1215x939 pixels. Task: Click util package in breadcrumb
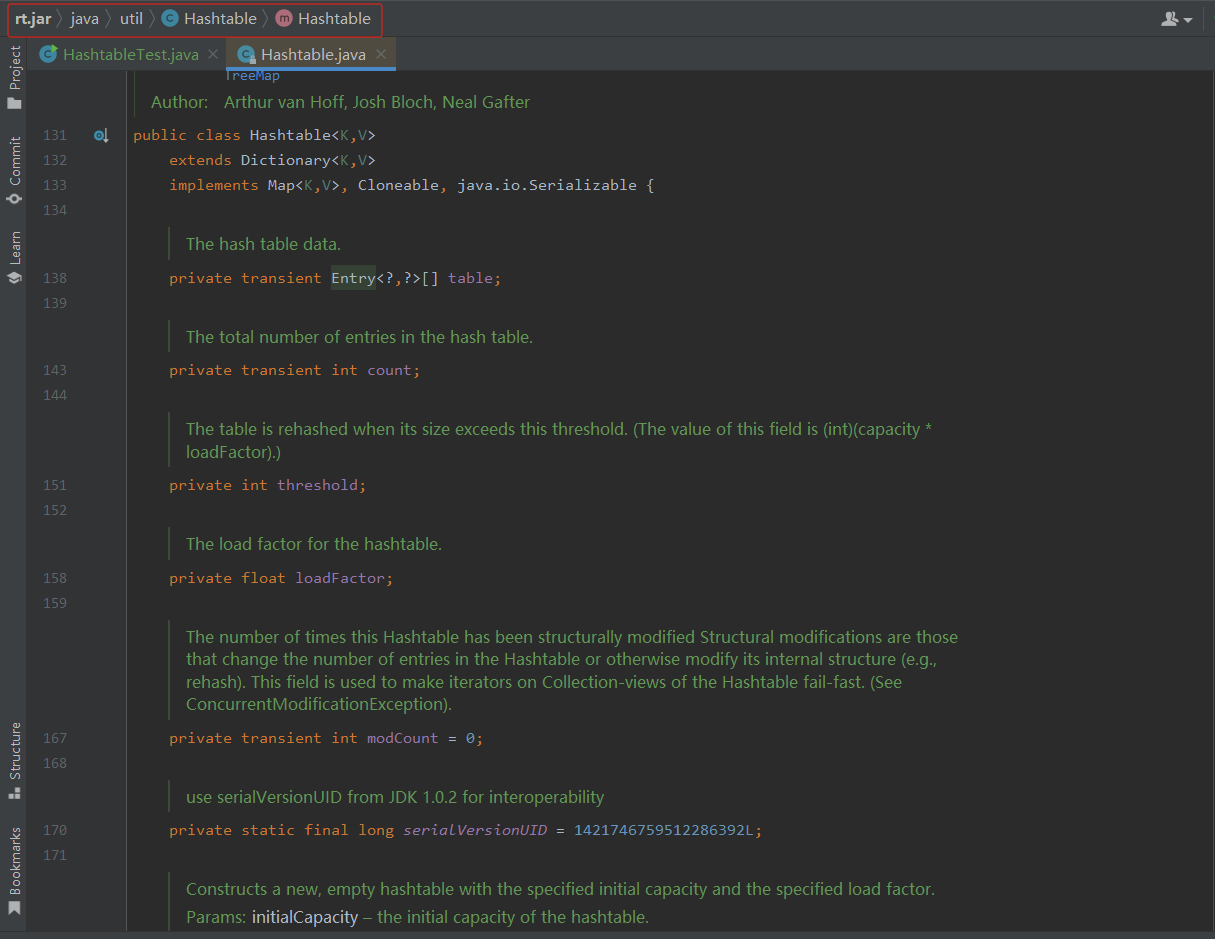131,18
